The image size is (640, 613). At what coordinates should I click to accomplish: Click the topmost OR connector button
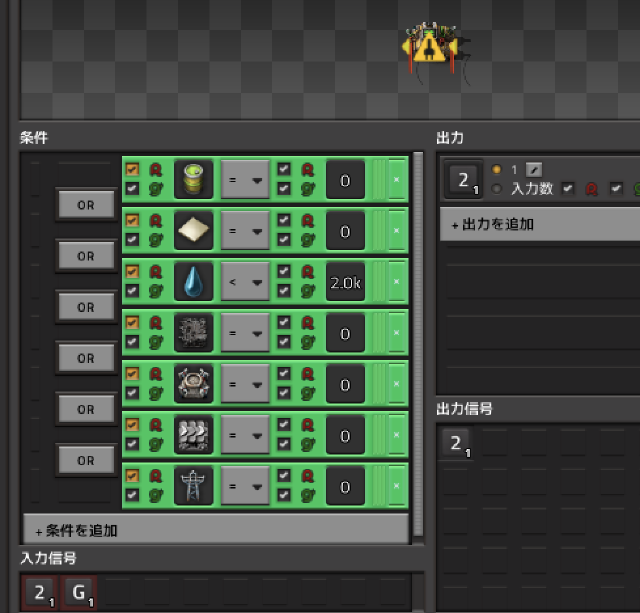(85, 205)
